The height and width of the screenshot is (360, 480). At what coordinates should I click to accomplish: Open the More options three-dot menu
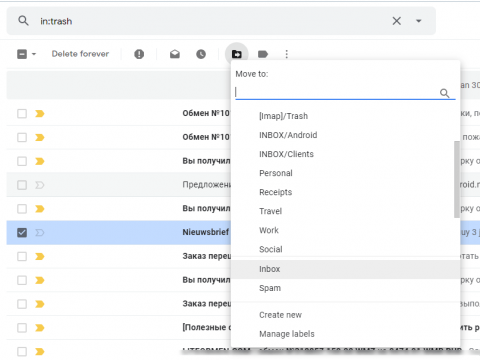tap(287, 54)
